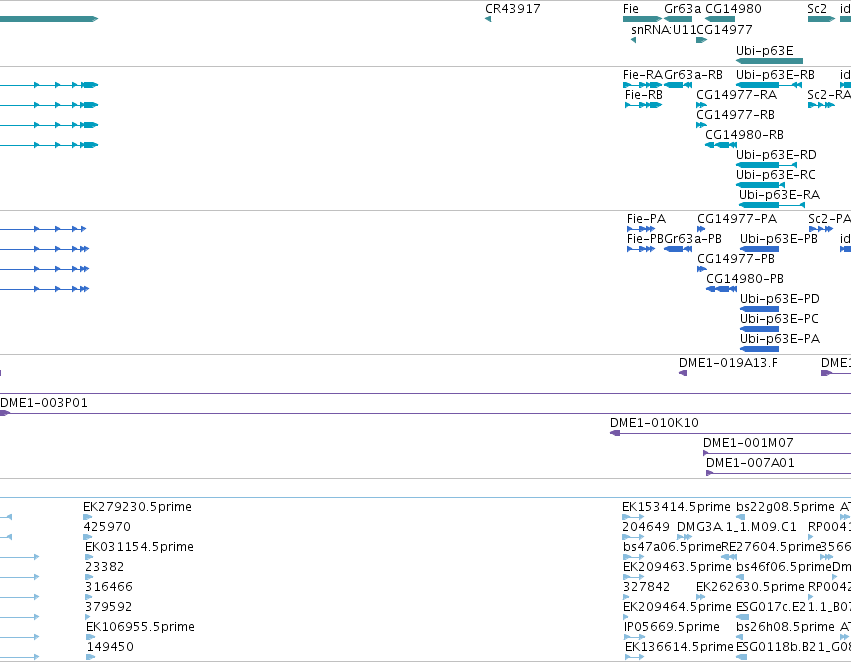Select the CG14980-PB CDS label
This screenshot has height=662, width=851.
tap(745, 279)
